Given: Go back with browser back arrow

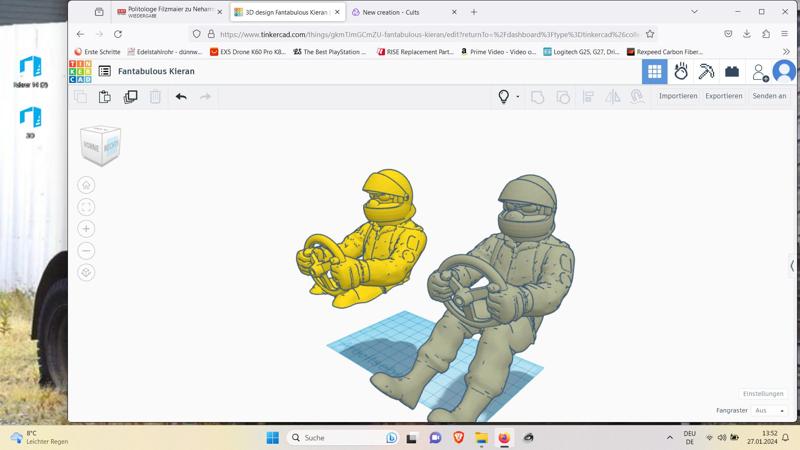Looking at the screenshot, I should (81, 34).
